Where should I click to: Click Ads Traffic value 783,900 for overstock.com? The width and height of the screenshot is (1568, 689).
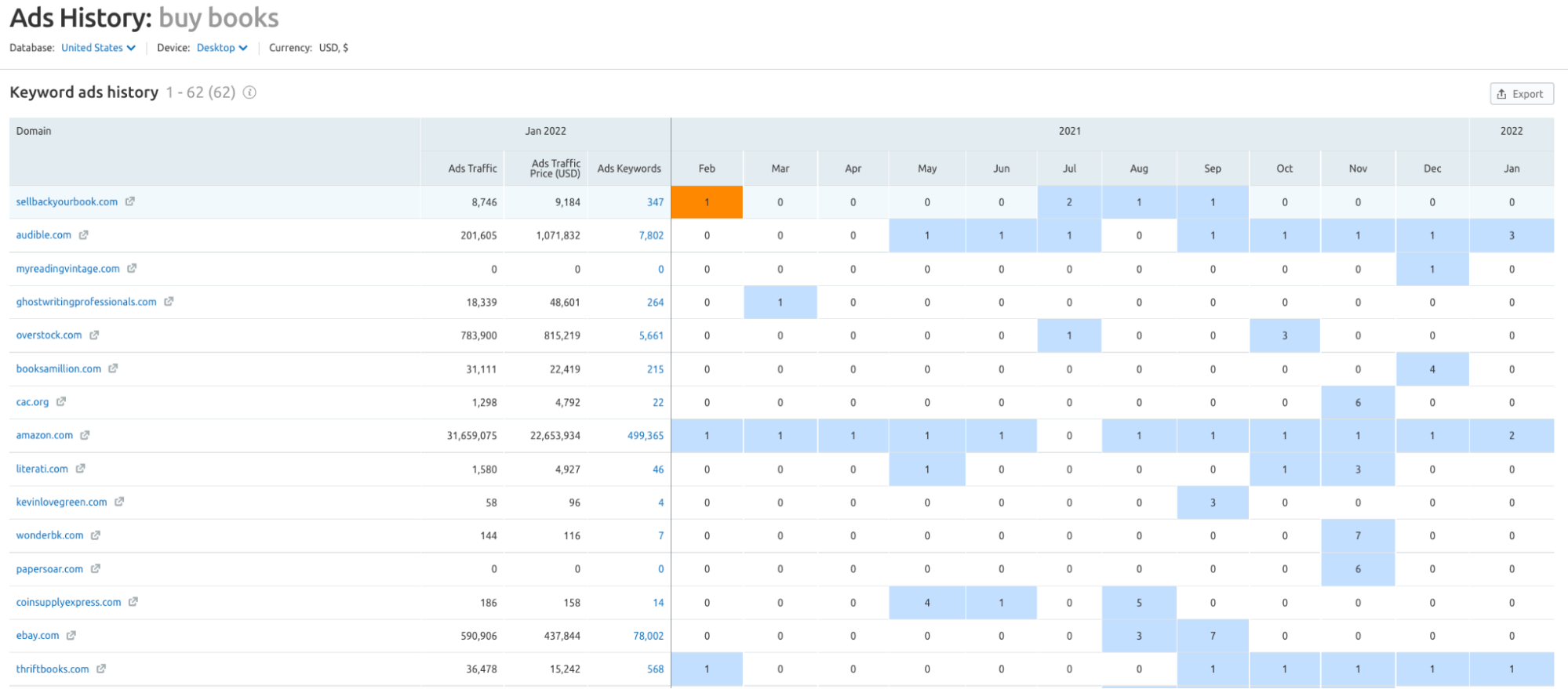coord(478,335)
